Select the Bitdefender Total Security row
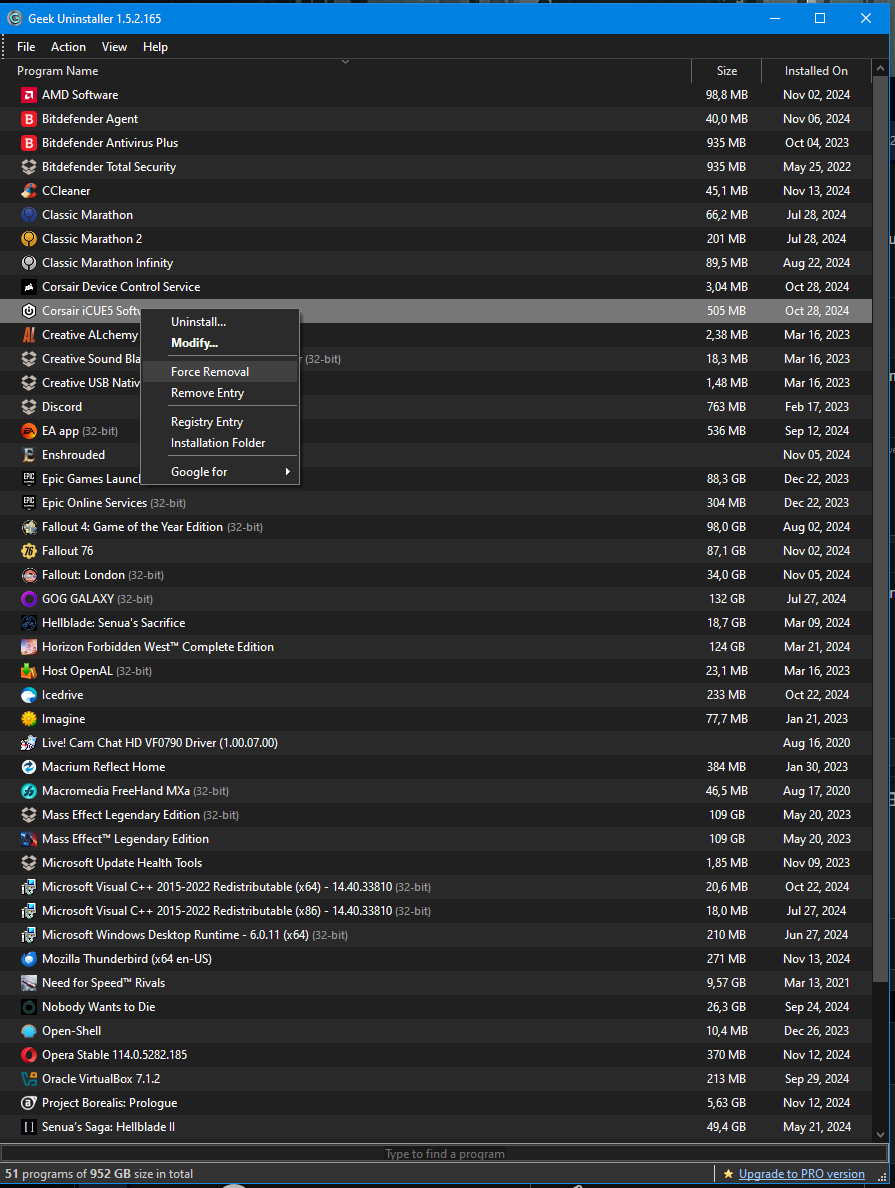The width and height of the screenshot is (895, 1188). pos(436,167)
